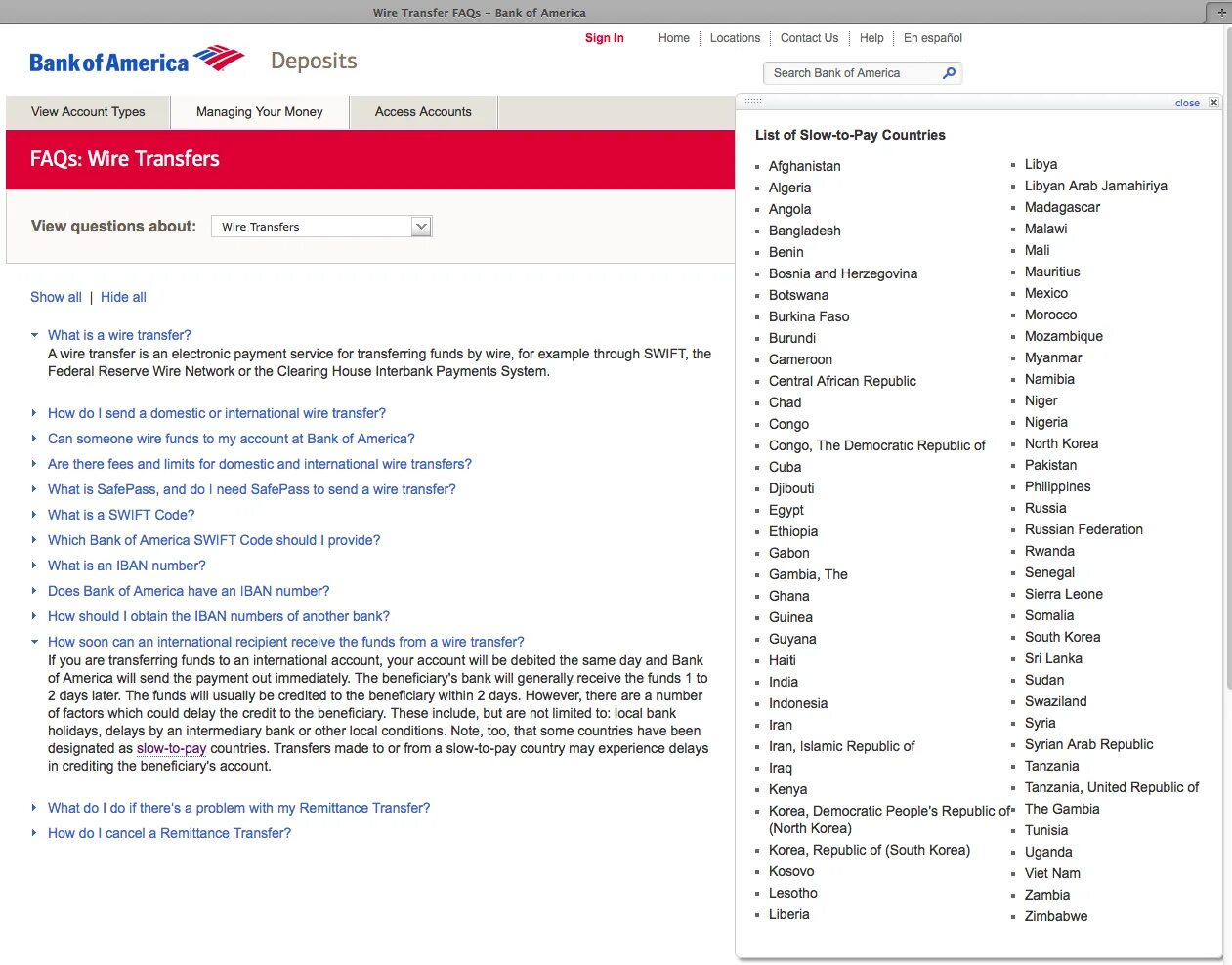
Task: Click Zimbabwe in the country list
Action: (1056, 916)
